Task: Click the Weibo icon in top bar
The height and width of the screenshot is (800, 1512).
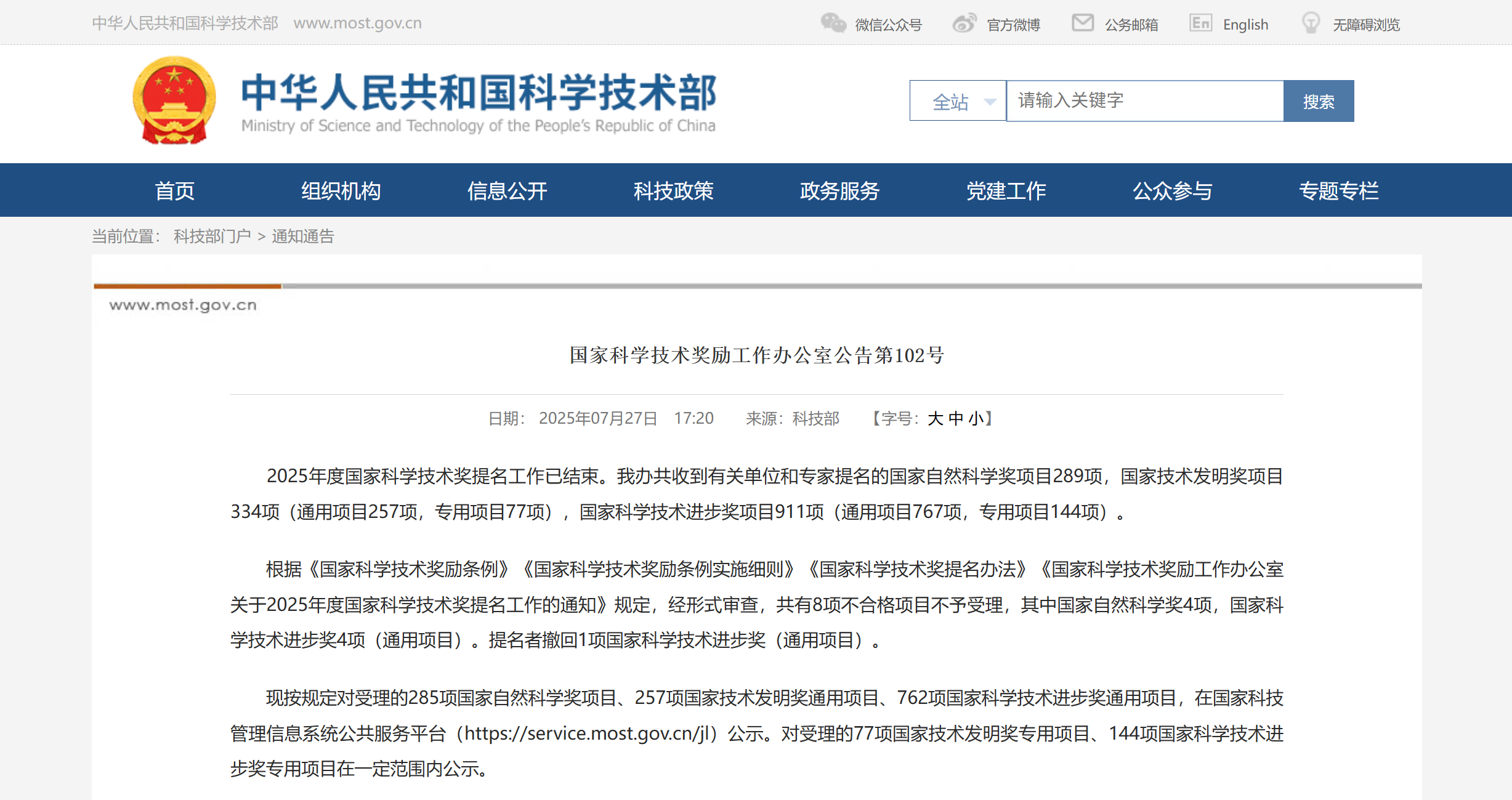Action: 964,23
